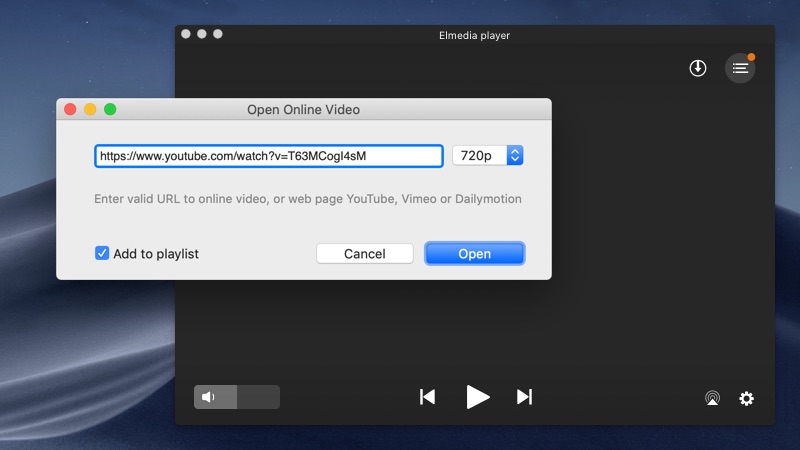Click inside the YouTube URL text field
The width and height of the screenshot is (800, 450).
coord(268,156)
